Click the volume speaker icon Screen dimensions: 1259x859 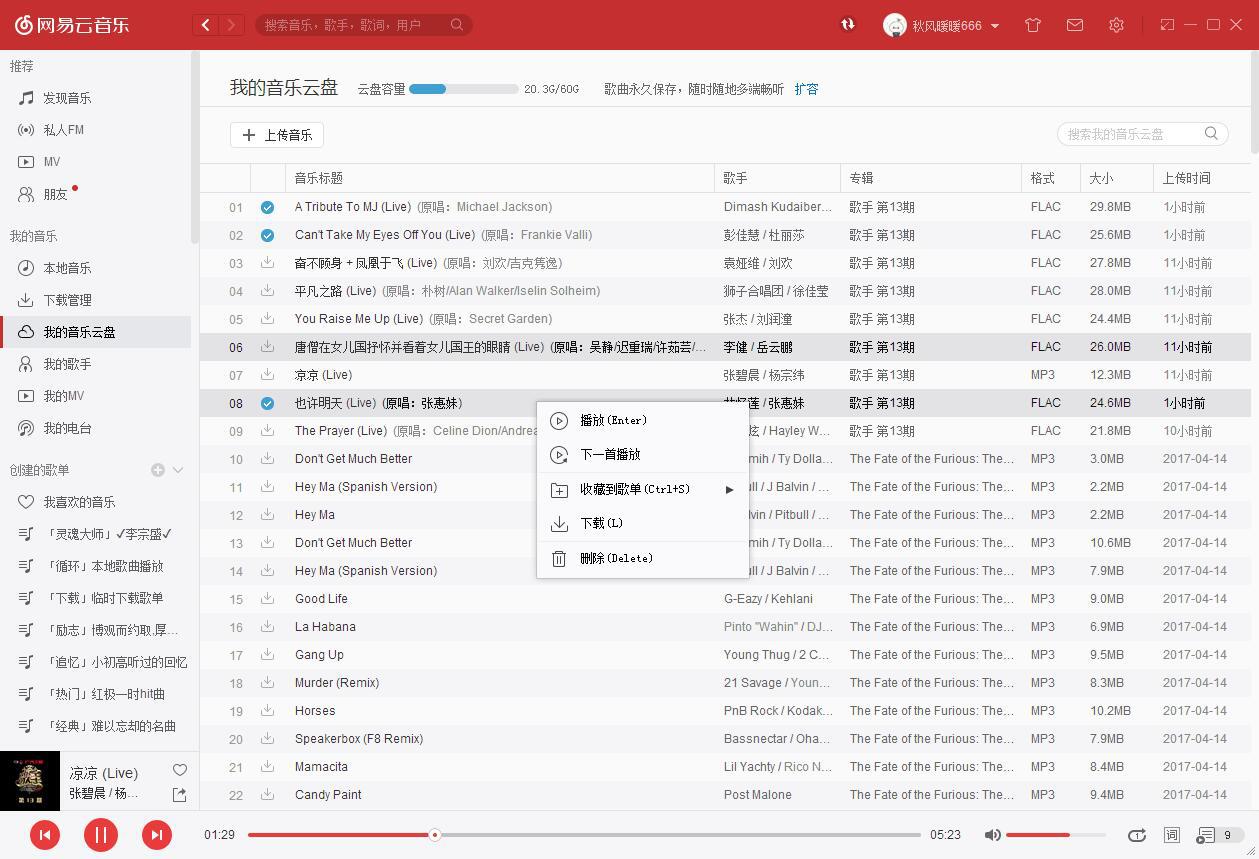(x=992, y=835)
